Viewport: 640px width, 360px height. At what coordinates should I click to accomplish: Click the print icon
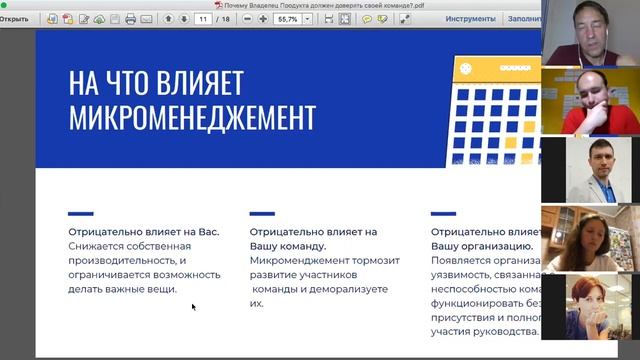(x=131, y=19)
